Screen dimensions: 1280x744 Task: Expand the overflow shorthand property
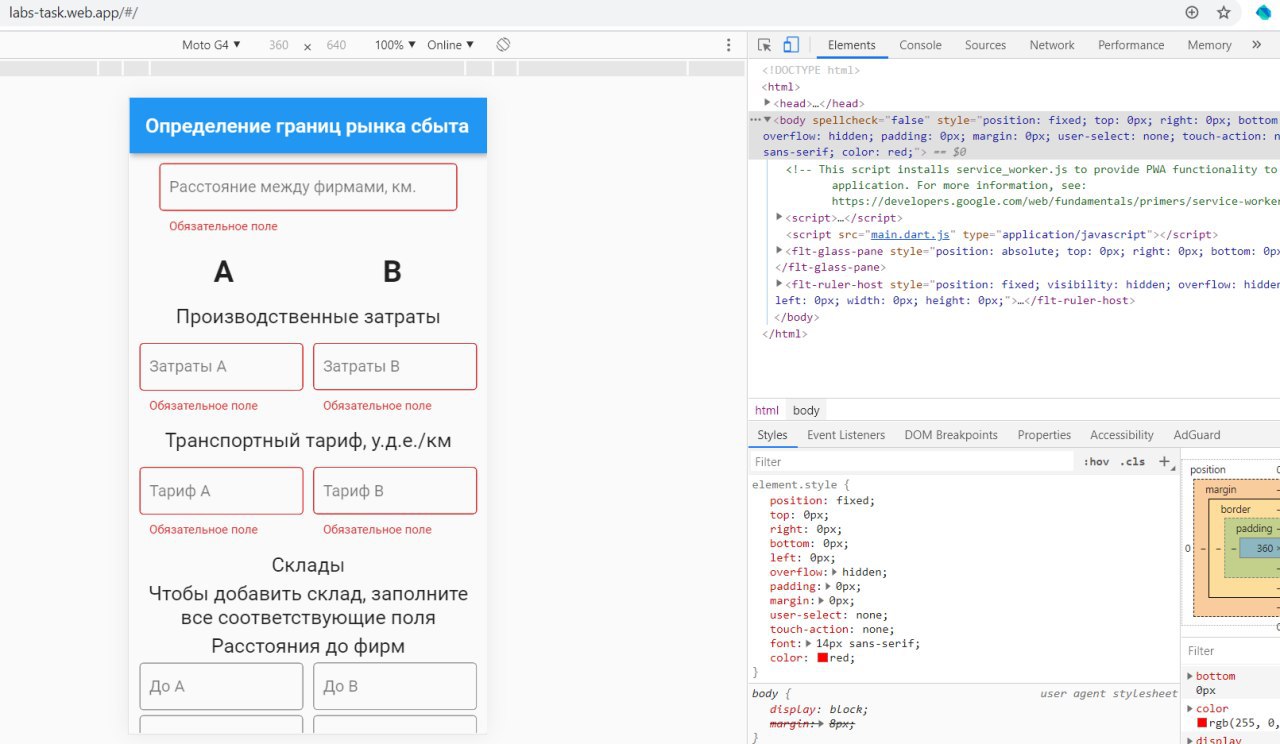(x=835, y=572)
